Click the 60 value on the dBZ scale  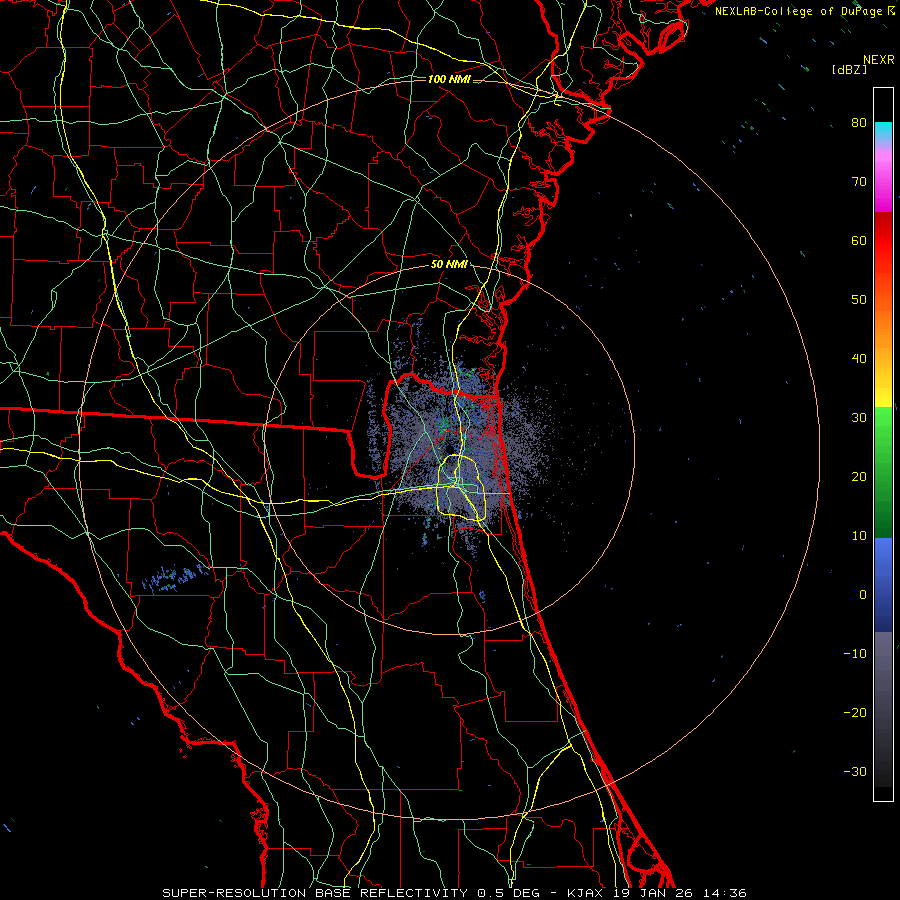[x=859, y=240]
